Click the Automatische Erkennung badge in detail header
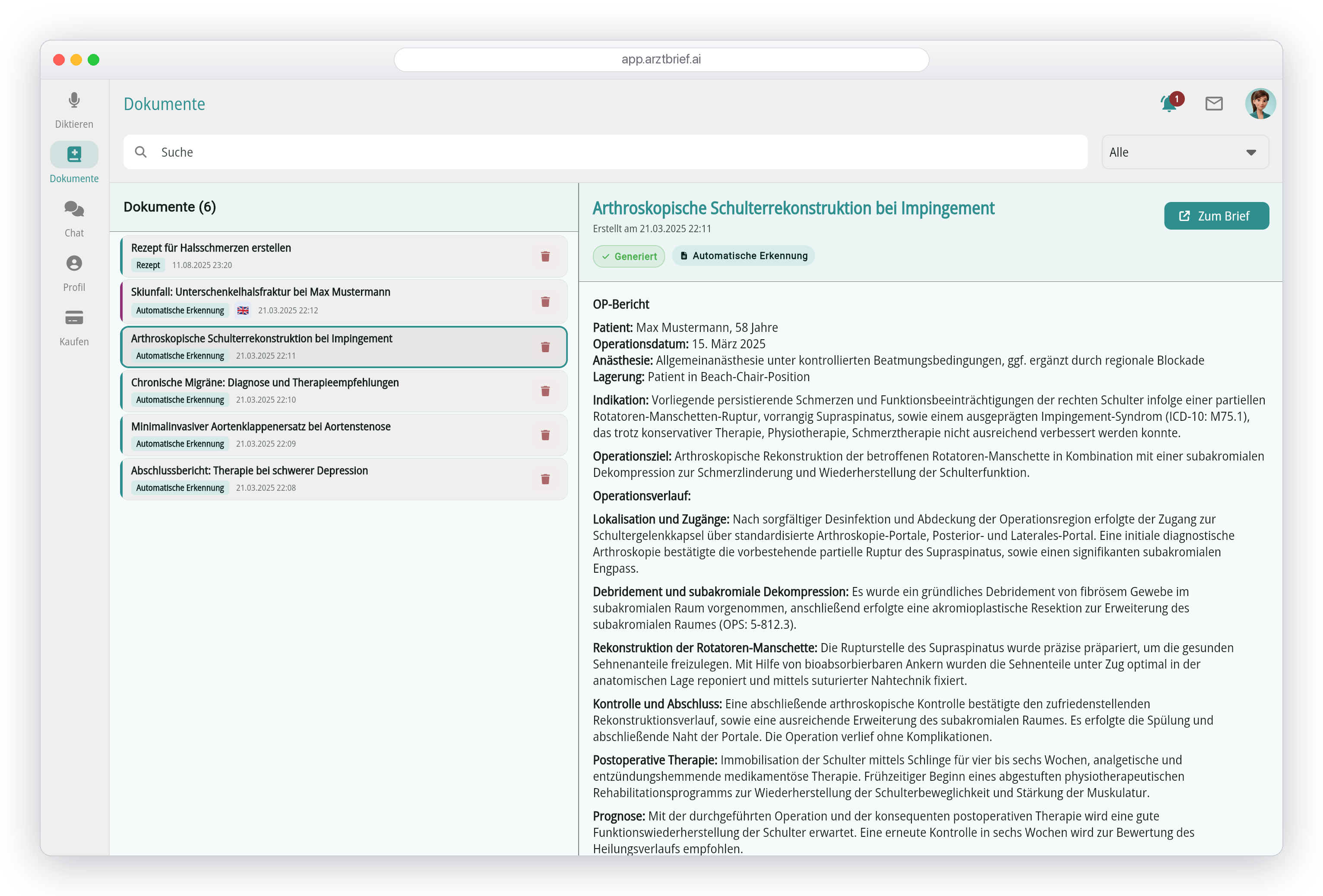This screenshot has height=896, width=1323. [743, 256]
